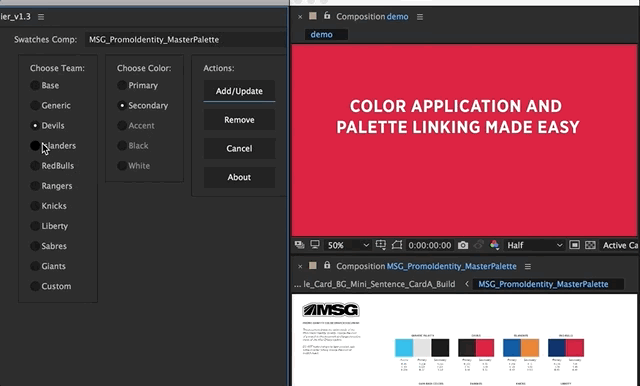640x386 pixels.
Task: Click the flowchart back arrow chevron
Action: coord(467,284)
